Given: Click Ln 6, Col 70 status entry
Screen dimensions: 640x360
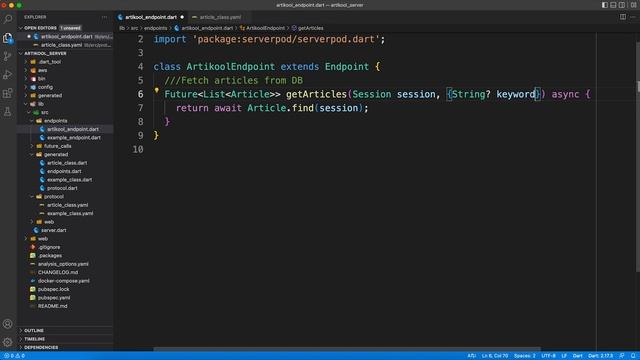Looking at the screenshot, I should [x=495, y=356].
